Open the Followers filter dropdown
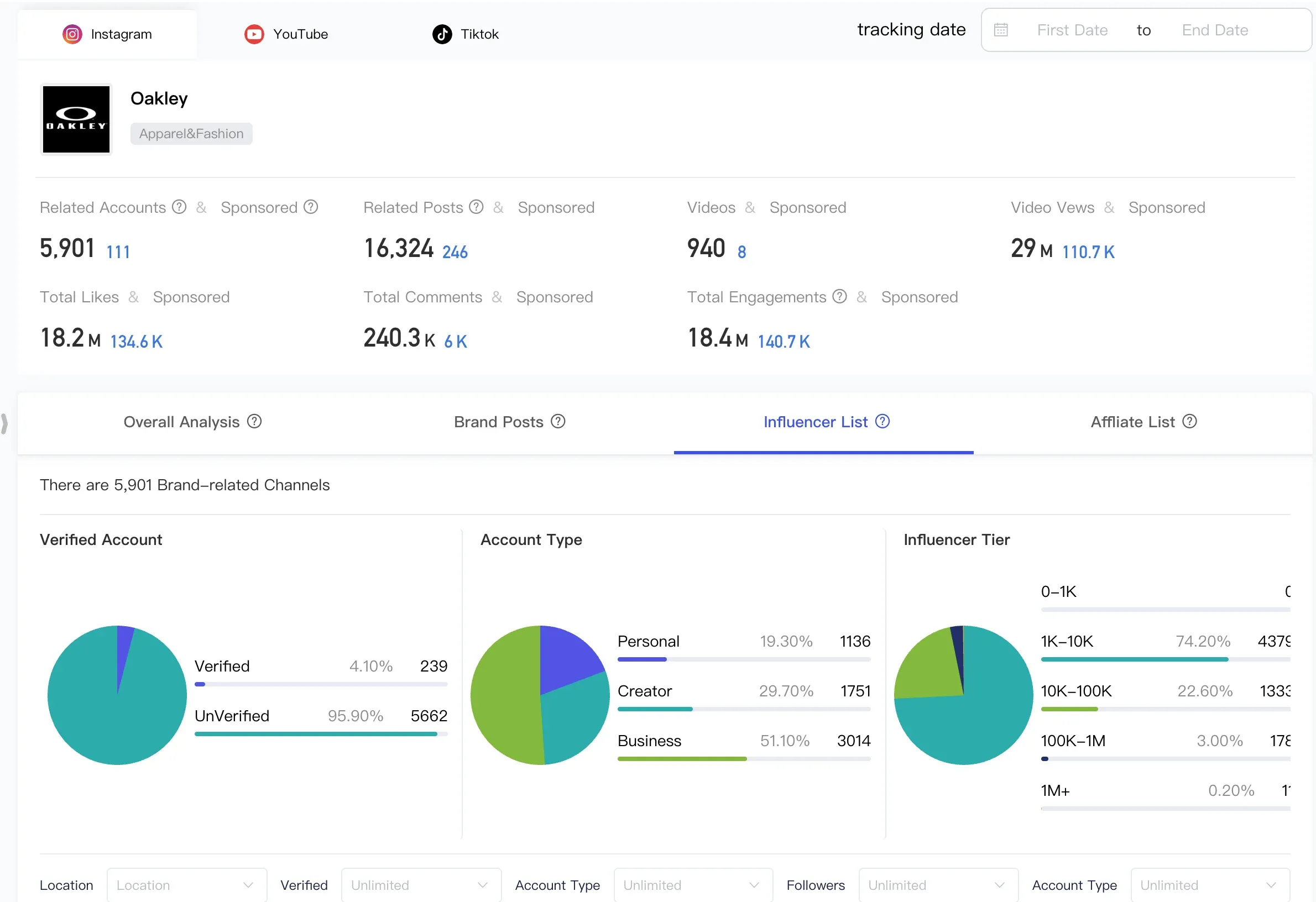Screen dimensions: 1316x902 (938, 885)
